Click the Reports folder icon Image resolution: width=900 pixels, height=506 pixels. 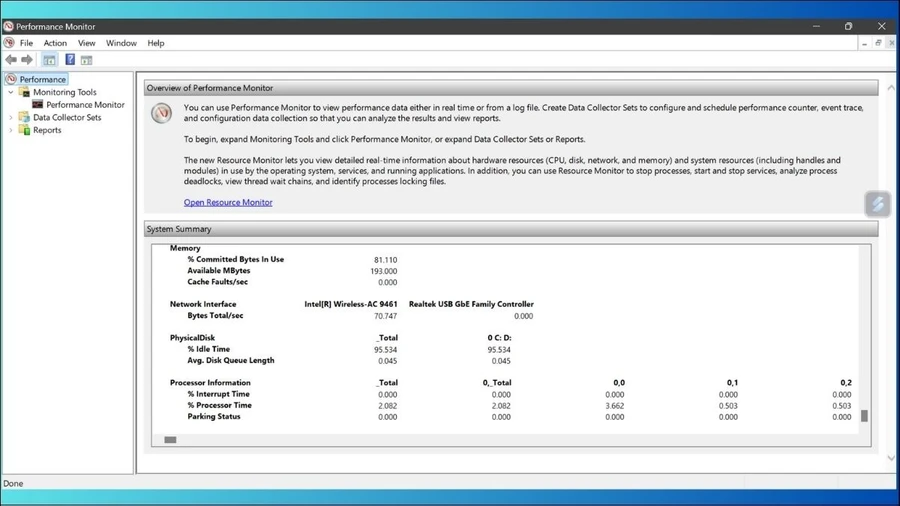coord(24,130)
